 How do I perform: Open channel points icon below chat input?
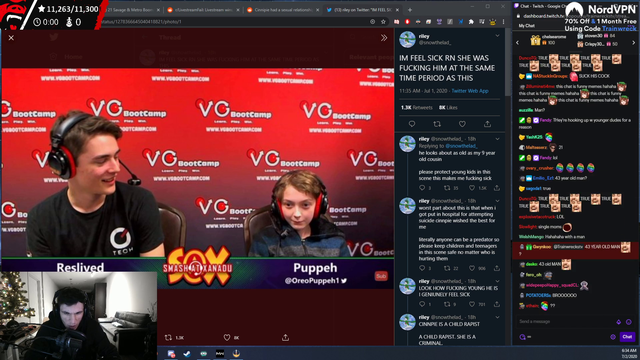coord(522,338)
